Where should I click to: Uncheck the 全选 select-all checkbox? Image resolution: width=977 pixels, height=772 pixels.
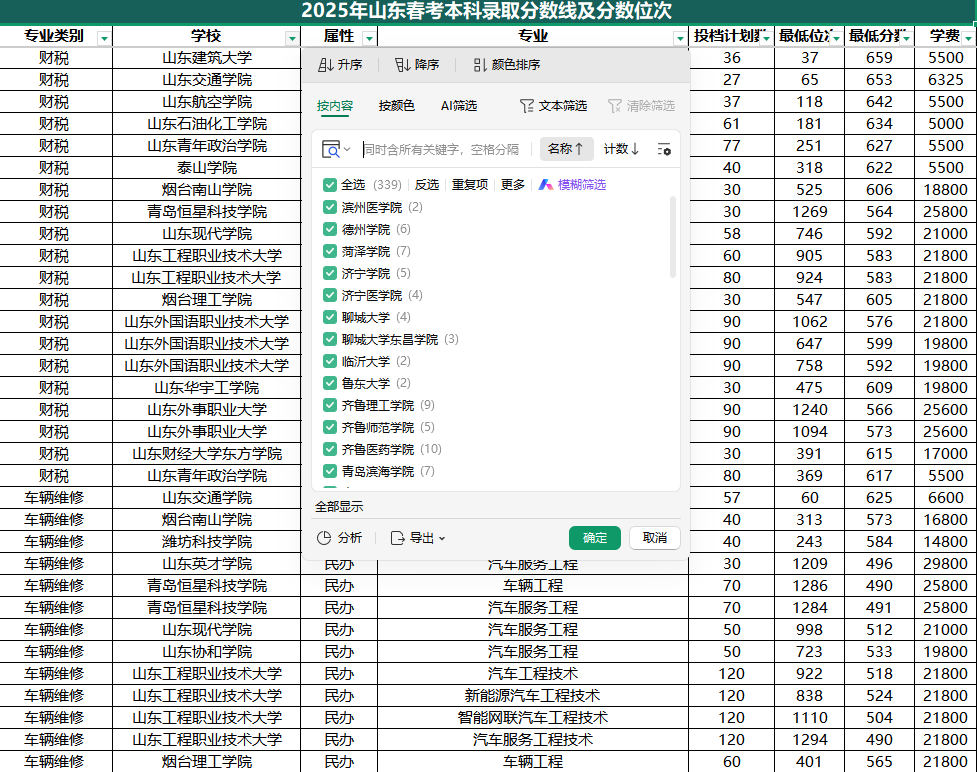click(330, 185)
